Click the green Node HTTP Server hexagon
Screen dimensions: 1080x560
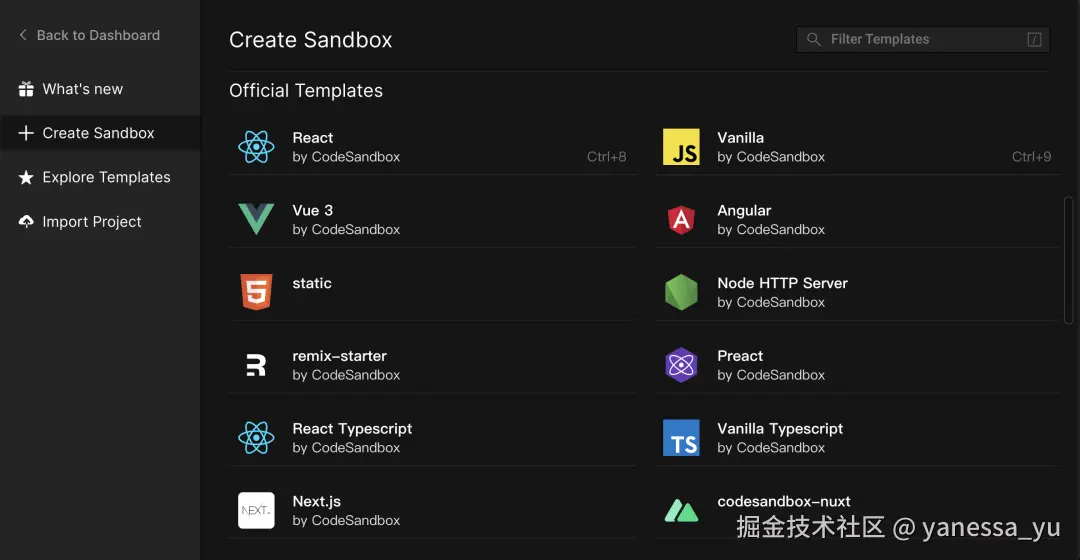tap(681, 293)
